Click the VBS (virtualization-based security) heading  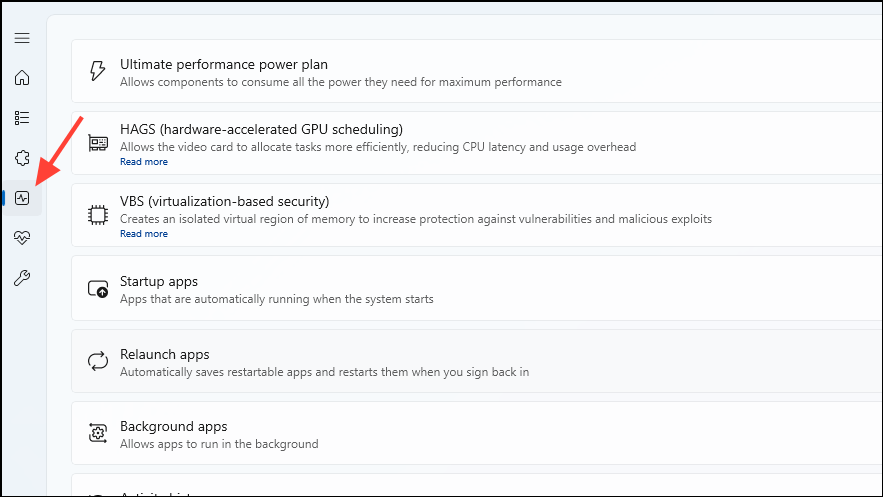(x=225, y=202)
